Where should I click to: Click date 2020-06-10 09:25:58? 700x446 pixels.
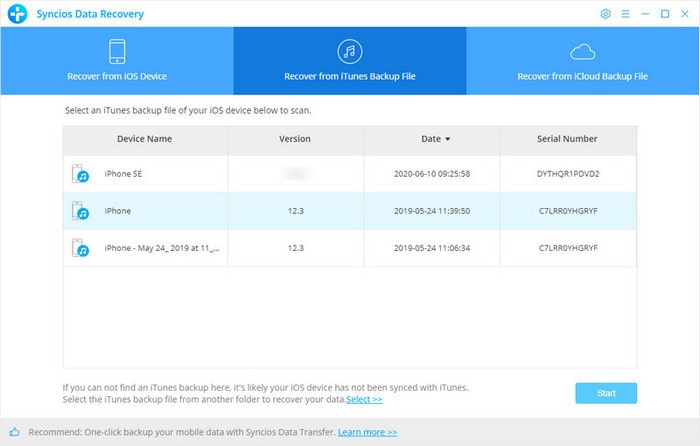432,174
